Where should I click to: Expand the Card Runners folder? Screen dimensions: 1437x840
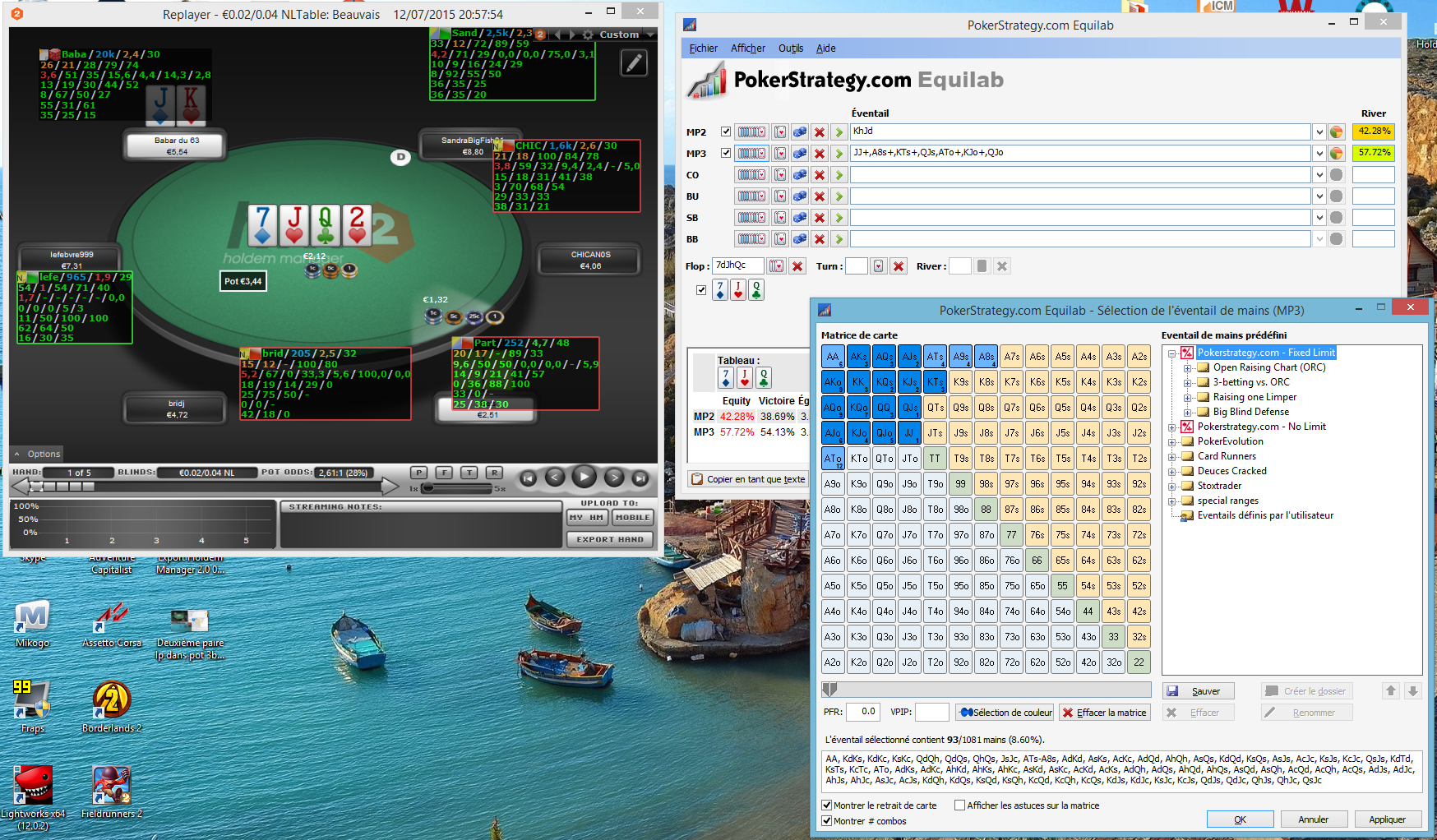coord(1172,457)
